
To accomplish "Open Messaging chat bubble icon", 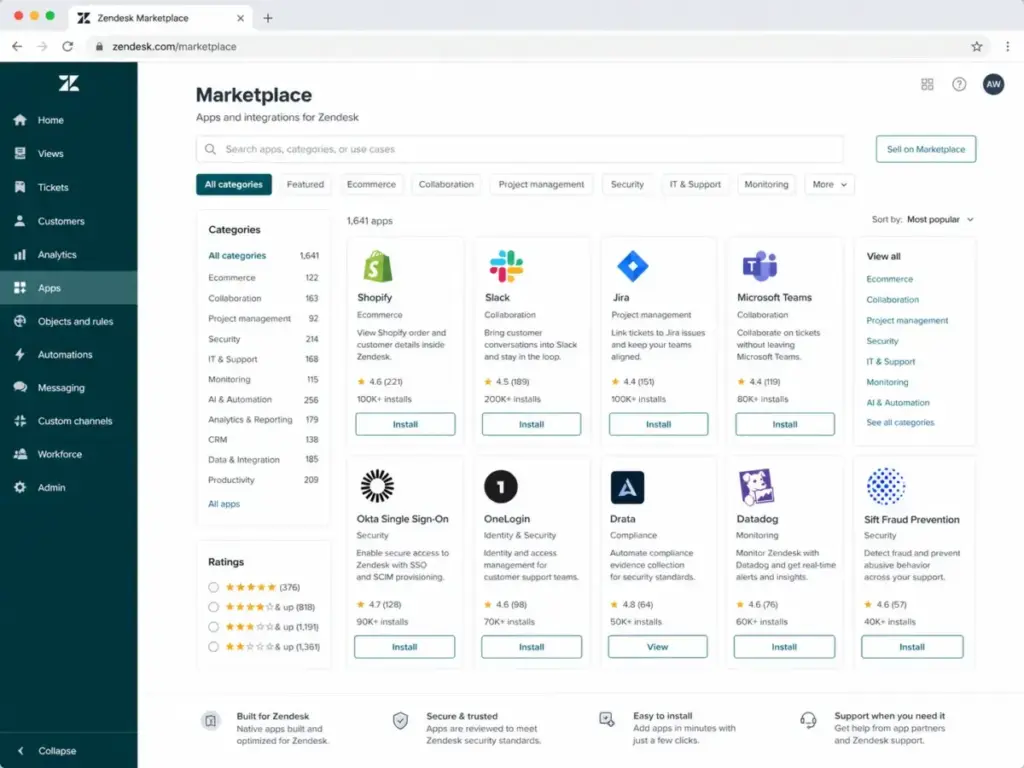I will pyautogui.click(x=20, y=387).
